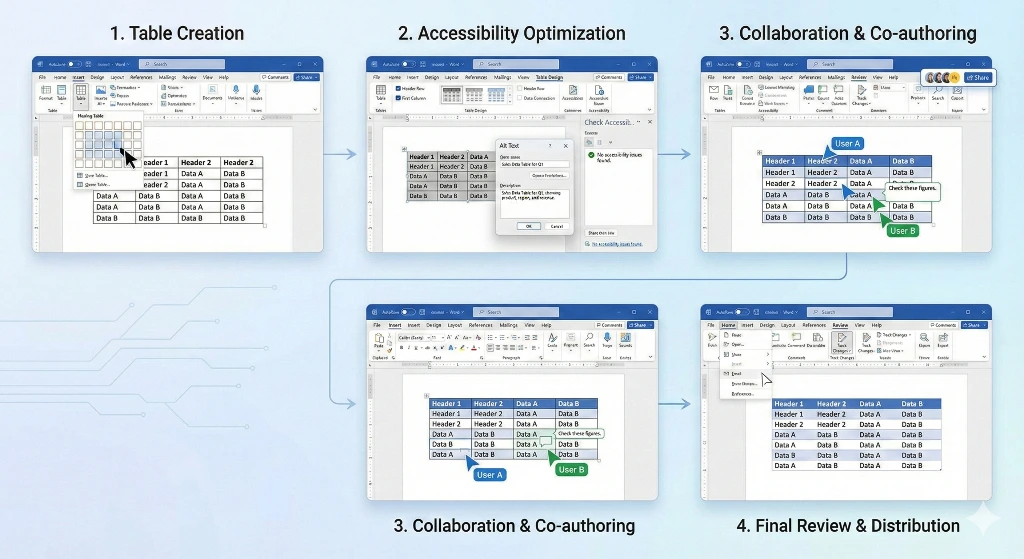Open Mailings tab in lower Collaboration window
Screen dimensions: 1024x559
pos(508,325)
